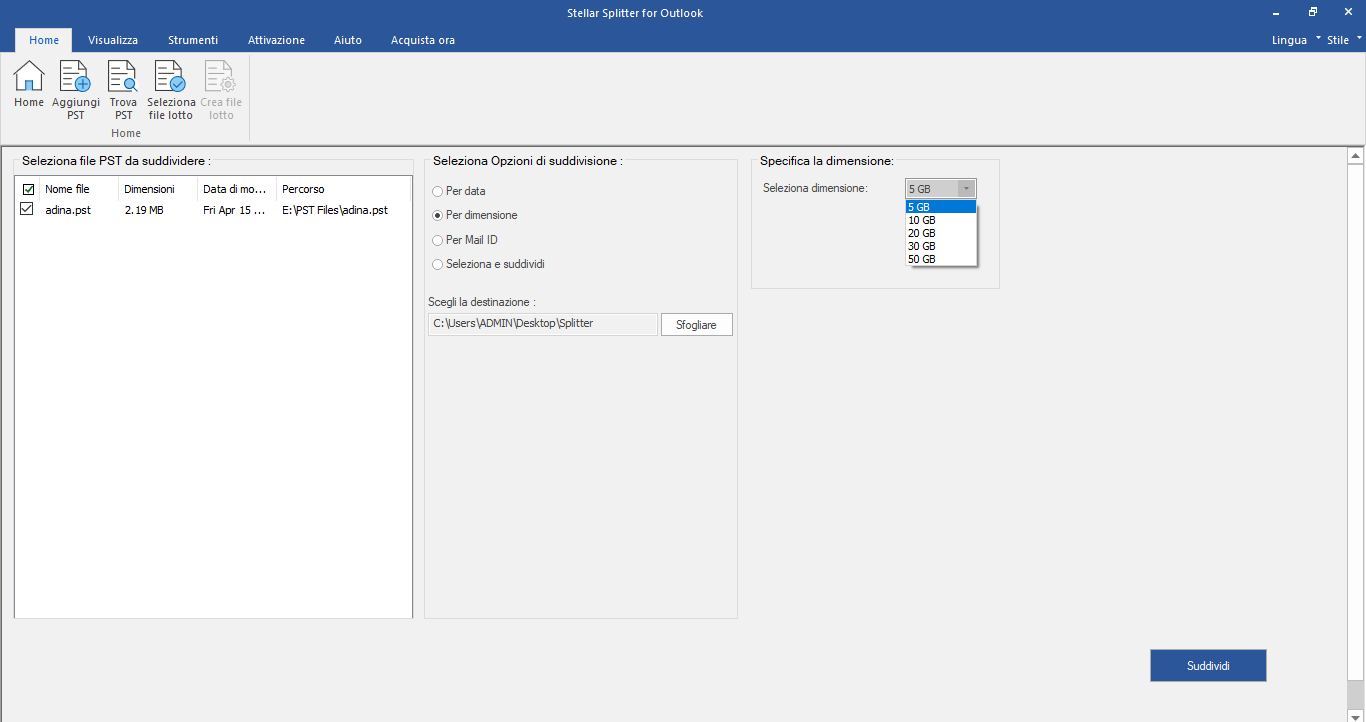Click the vertical scrollbar up arrow
The height and width of the screenshot is (722, 1366).
point(1356,156)
